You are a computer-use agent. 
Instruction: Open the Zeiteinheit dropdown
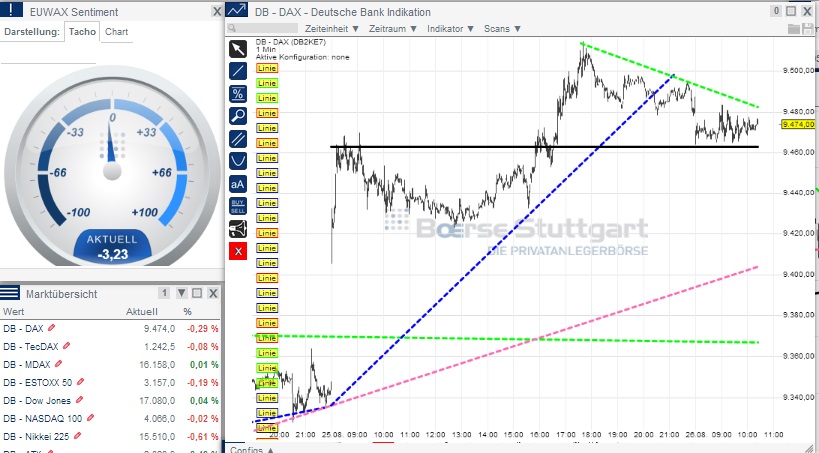click(332, 29)
